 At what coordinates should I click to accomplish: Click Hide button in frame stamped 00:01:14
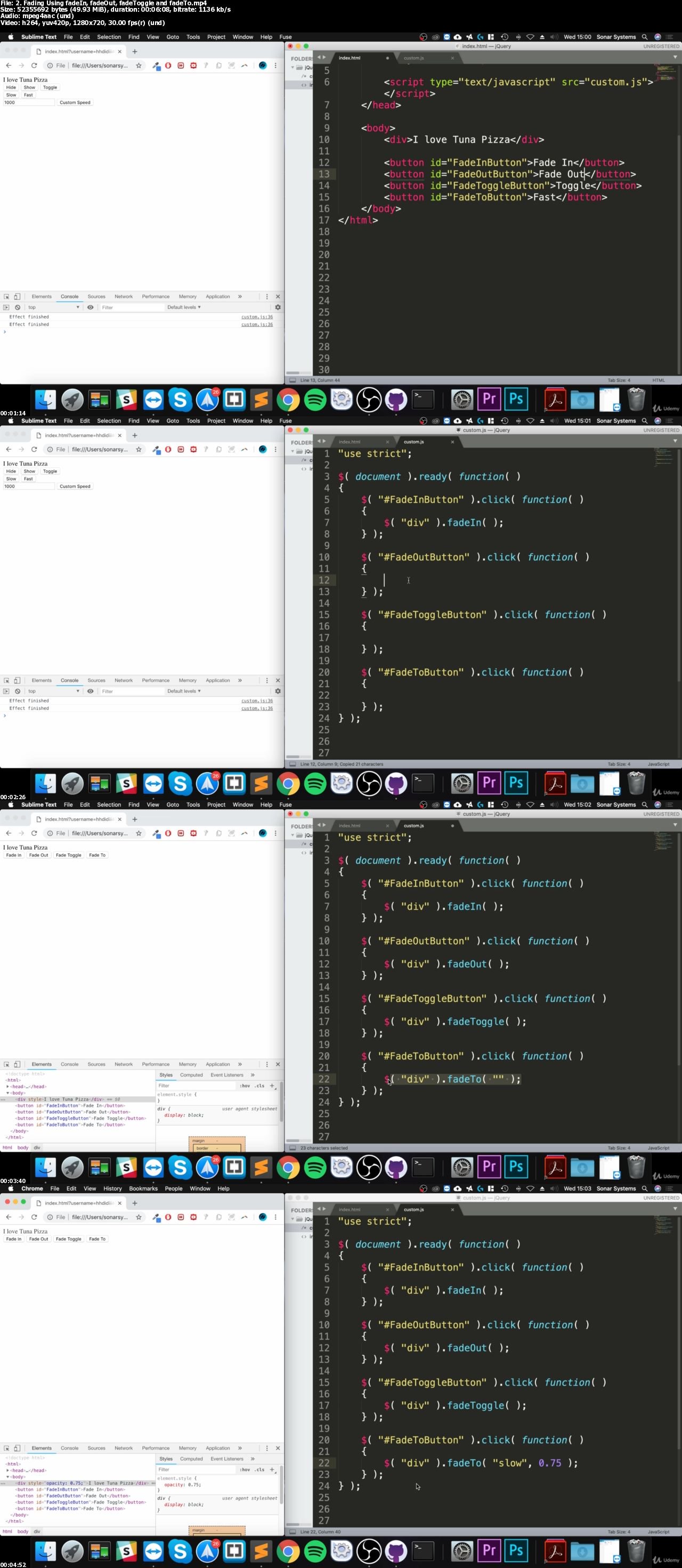click(x=11, y=87)
